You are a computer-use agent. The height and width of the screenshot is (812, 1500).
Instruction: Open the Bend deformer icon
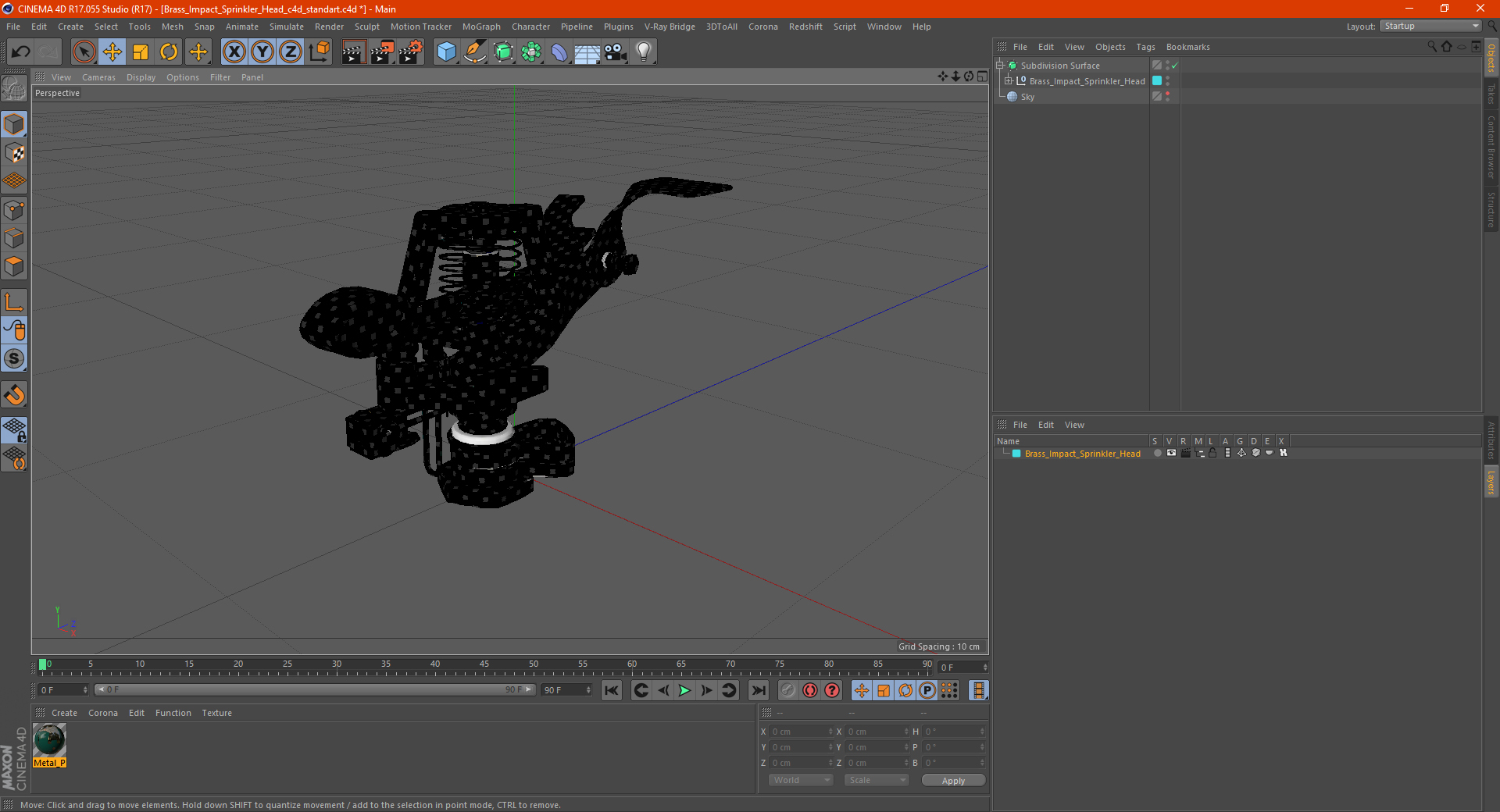click(559, 52)
